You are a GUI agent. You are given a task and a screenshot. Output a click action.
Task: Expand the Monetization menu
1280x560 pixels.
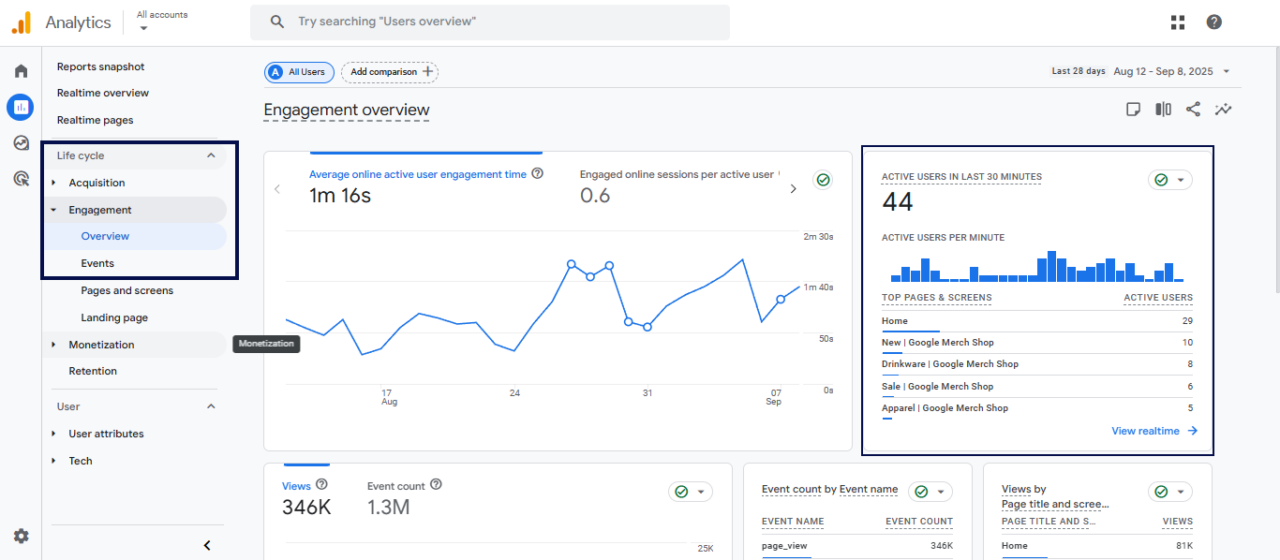pyautogui.click(x=54, y=345)
